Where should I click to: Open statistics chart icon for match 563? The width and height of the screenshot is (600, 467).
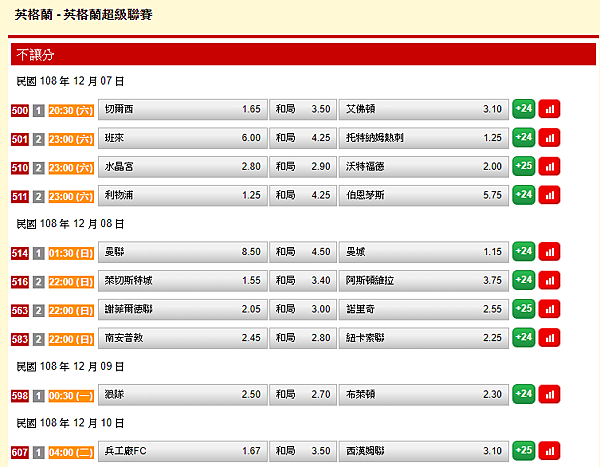(x=549, y=309)
